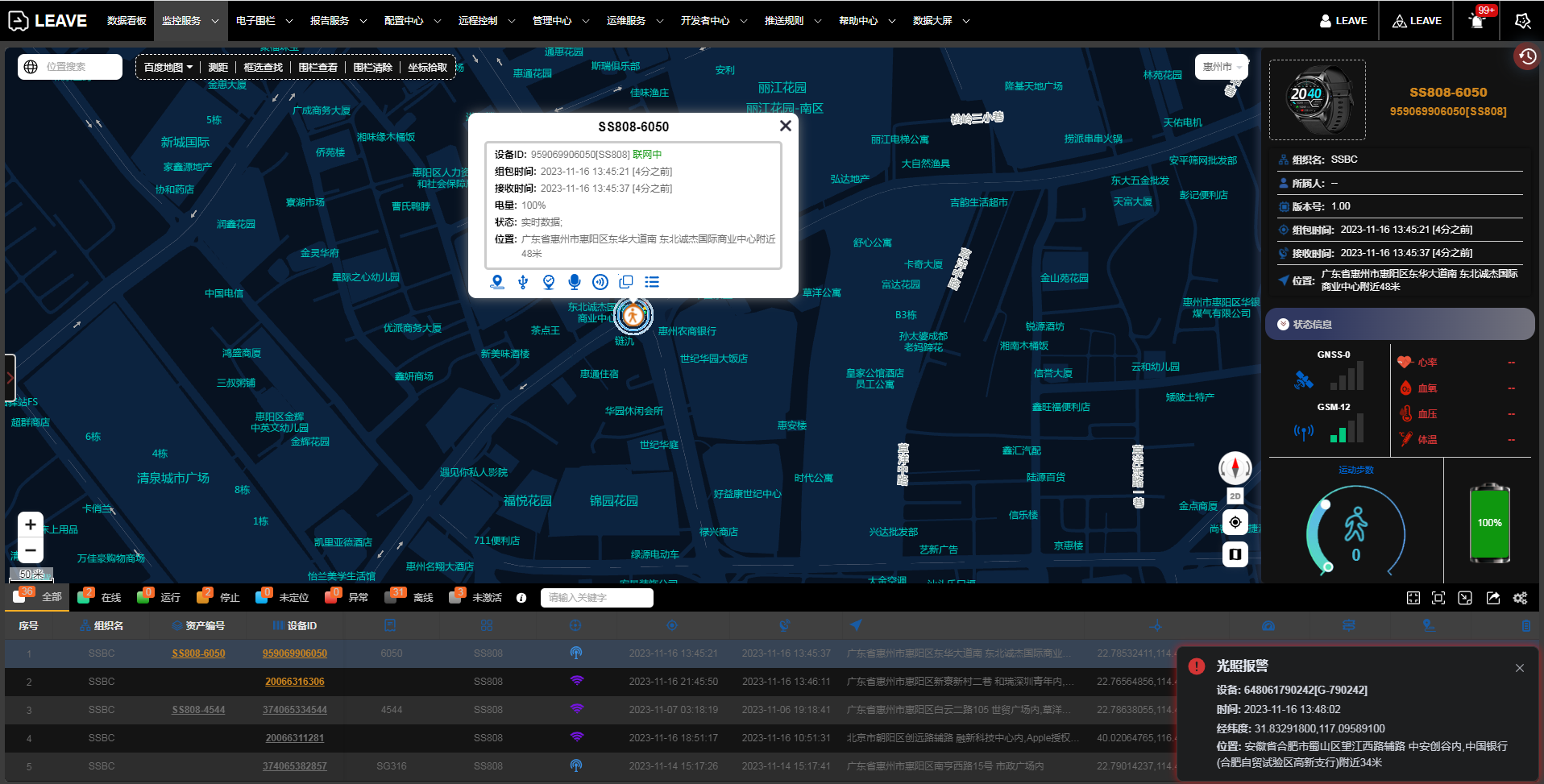The height and width of the screenshot is (784, 1544).
Task: Click the 围栏清除 button
Action: tap(372, 68)
